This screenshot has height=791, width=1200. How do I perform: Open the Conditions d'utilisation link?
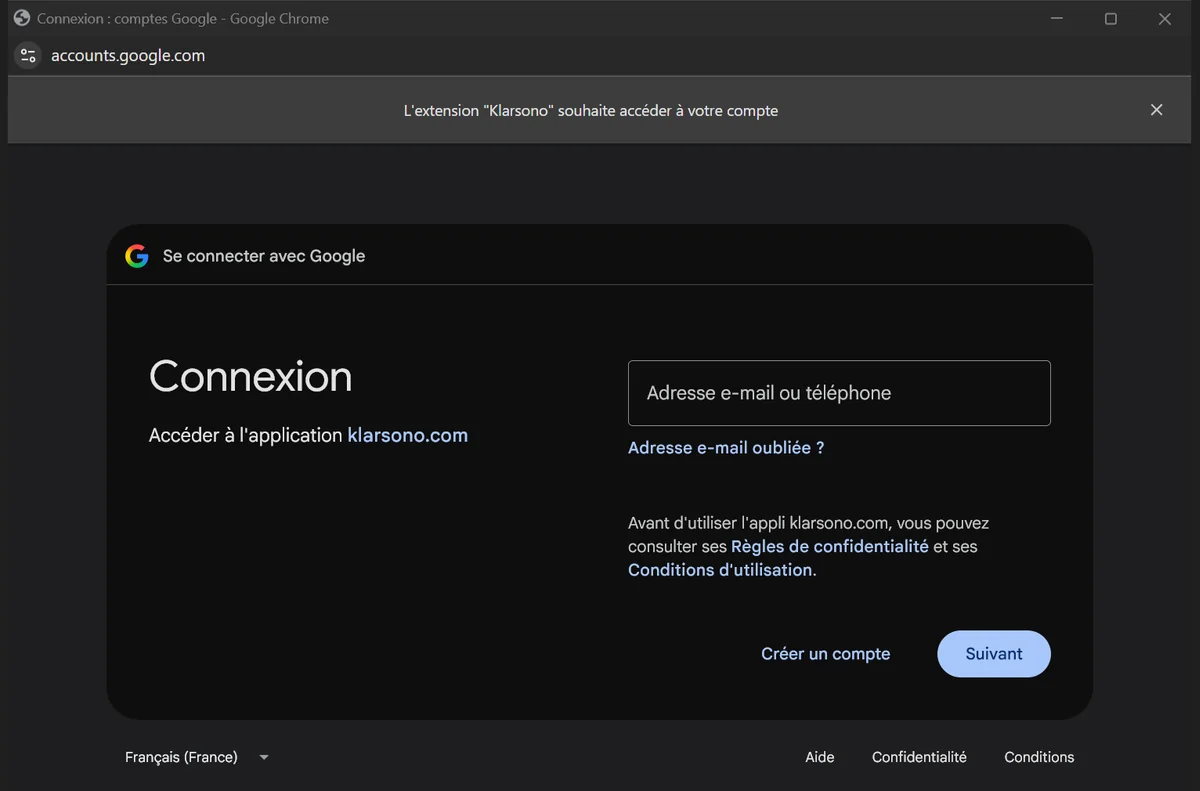point(720,570)
